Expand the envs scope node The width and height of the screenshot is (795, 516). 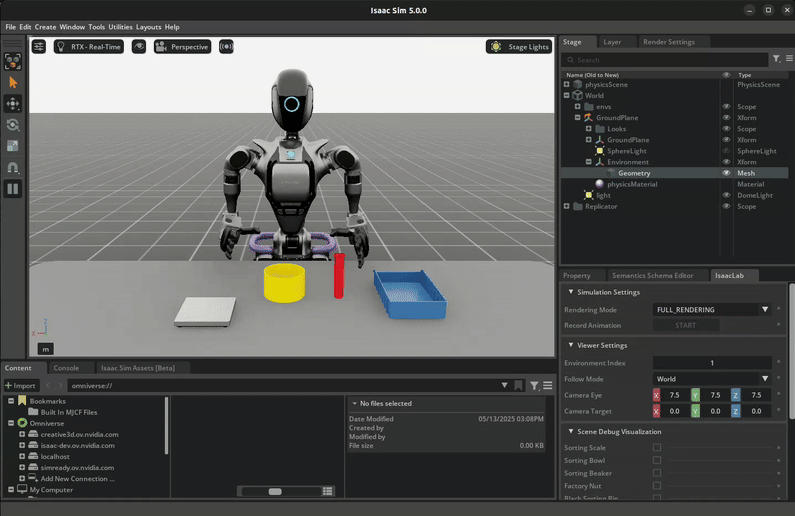pos(577,107)
